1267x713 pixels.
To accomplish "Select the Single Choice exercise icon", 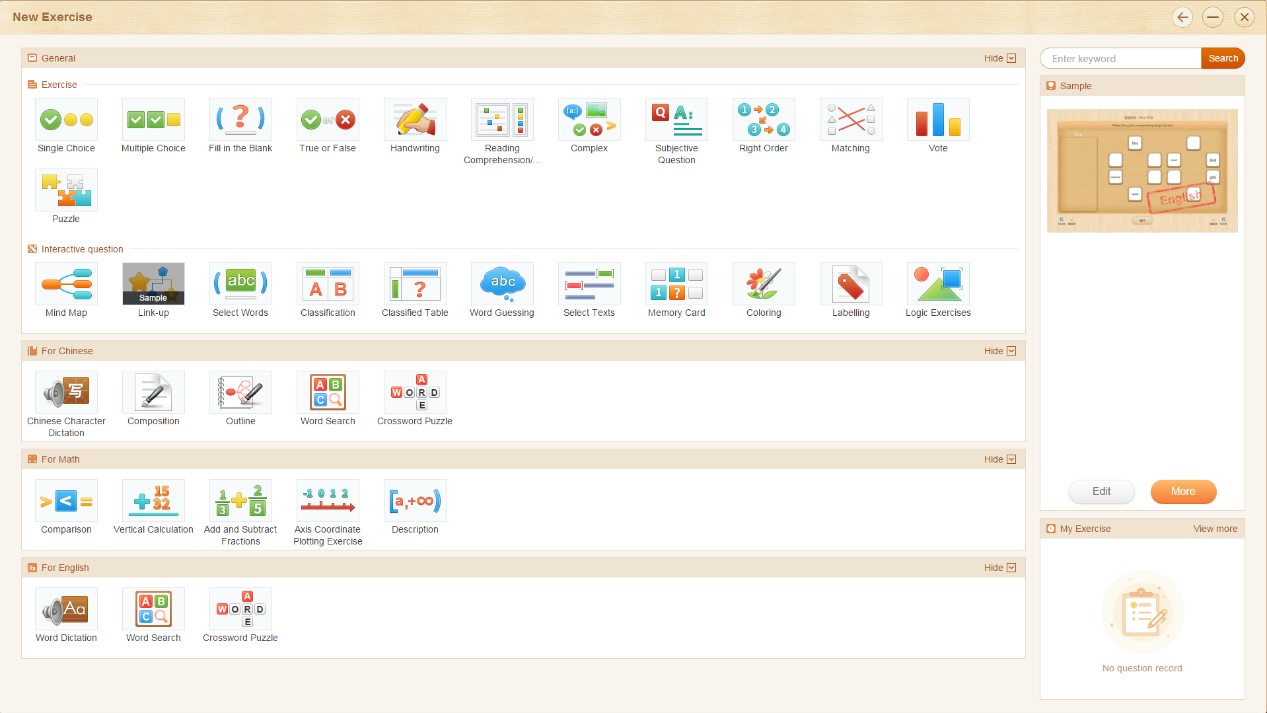I will point(66,119).
